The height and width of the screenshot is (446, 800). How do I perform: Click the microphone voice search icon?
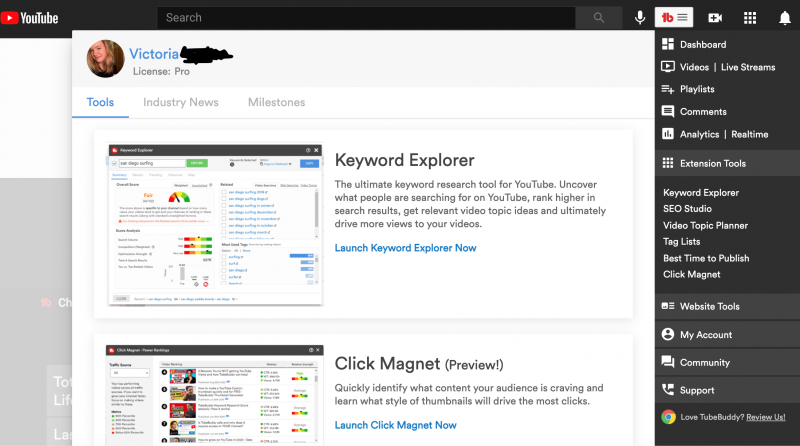640,18
